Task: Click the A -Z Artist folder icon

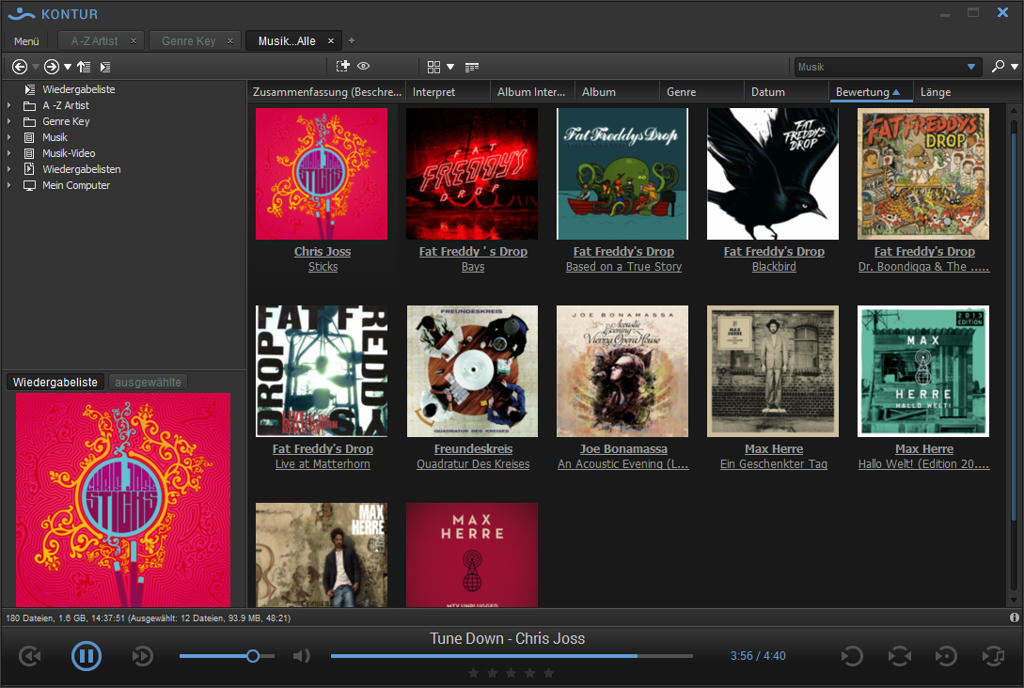Action: tap(29, 105)
